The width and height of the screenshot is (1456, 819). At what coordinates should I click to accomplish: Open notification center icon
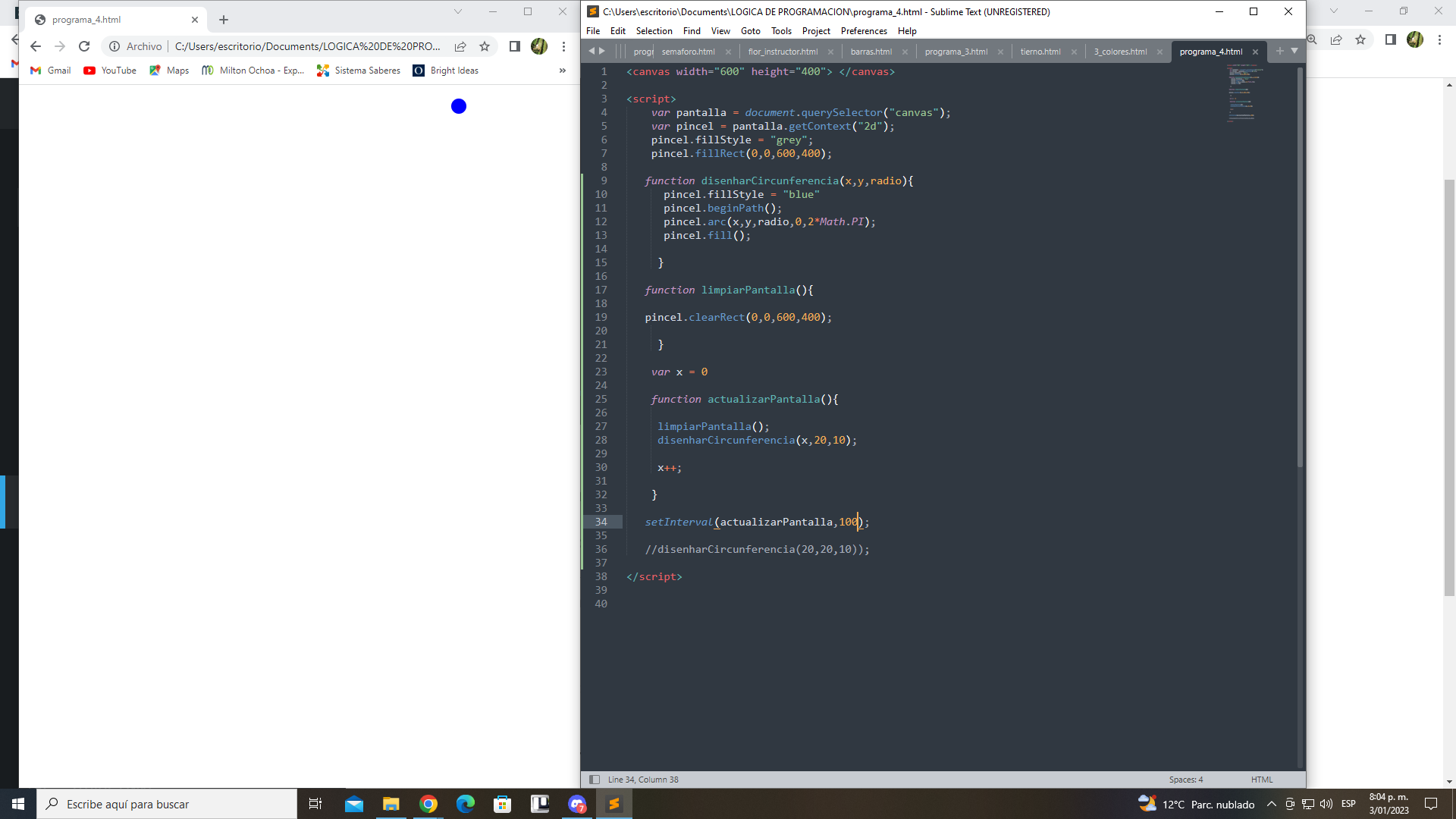[1431, 804]
